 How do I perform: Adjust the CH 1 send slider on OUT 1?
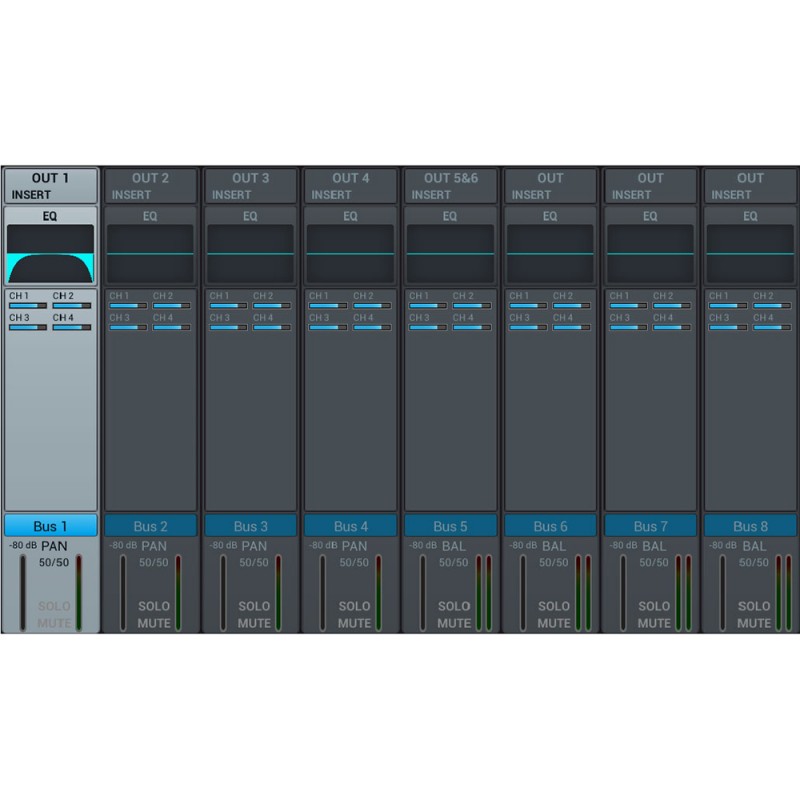28,306
